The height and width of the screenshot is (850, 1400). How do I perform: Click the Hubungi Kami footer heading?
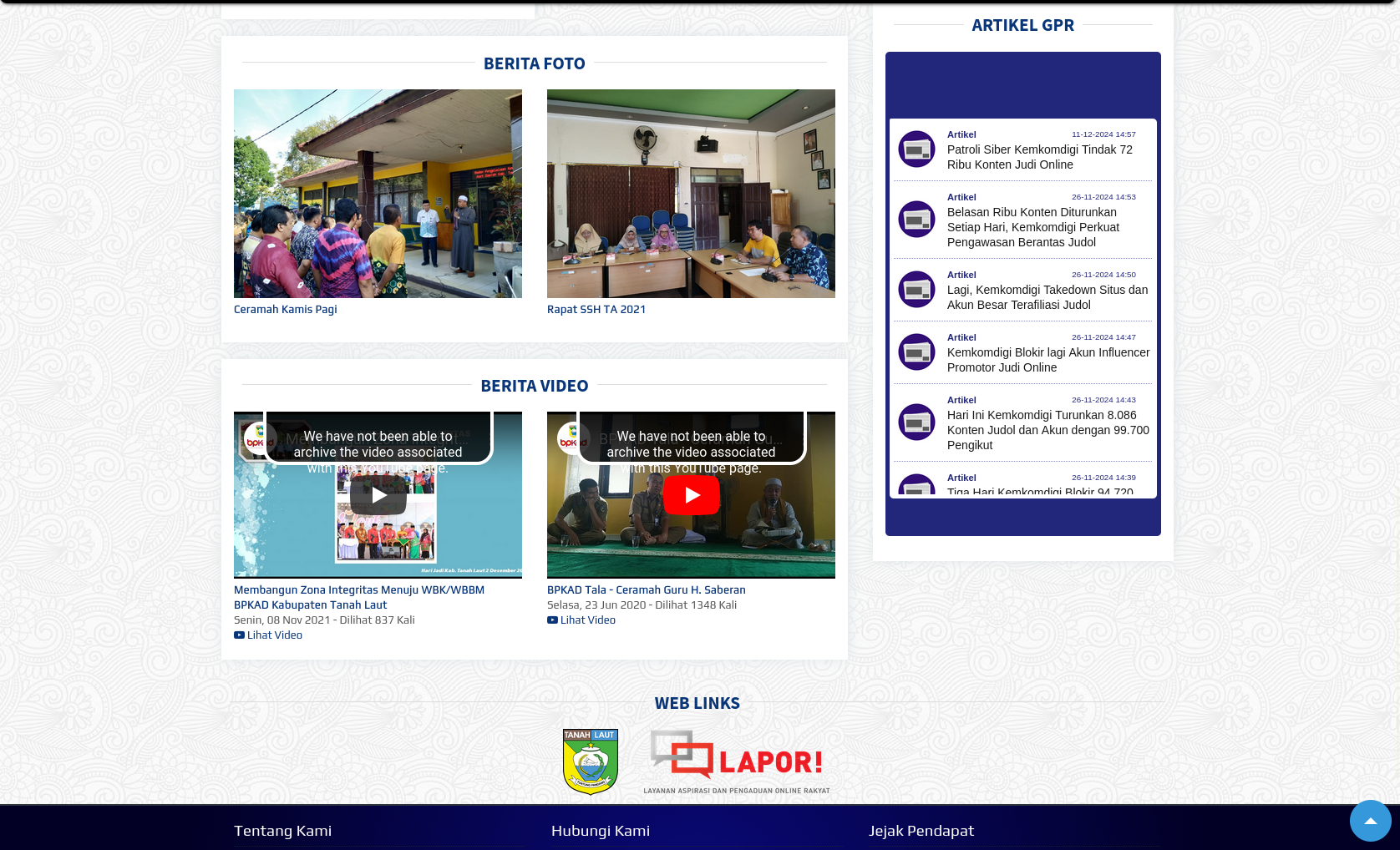(601, 831)
